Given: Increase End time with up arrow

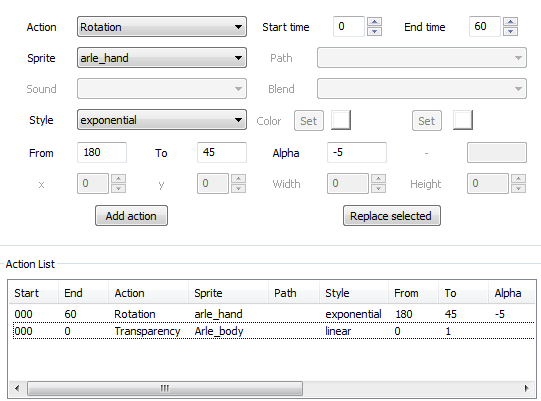Looking at the screenshot, I should point(510,22).
